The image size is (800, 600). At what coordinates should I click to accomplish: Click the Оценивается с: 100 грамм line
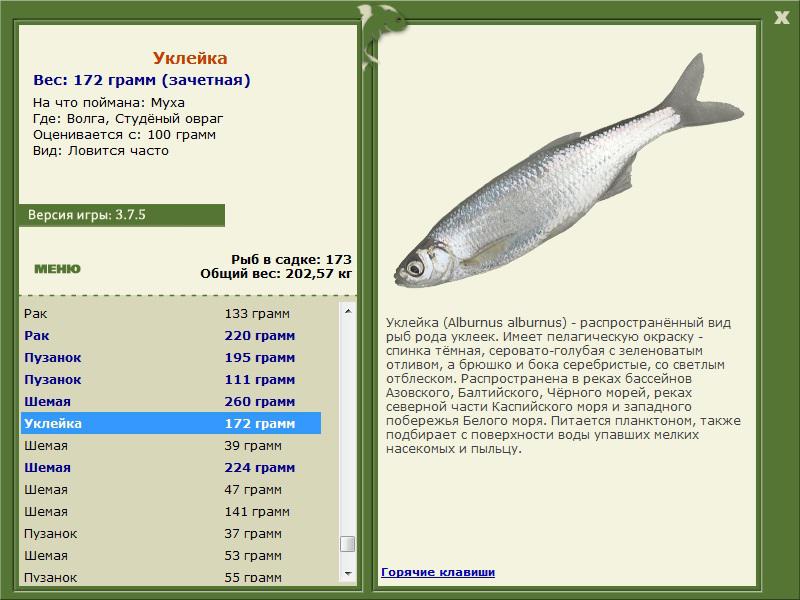tap(124, 135)
